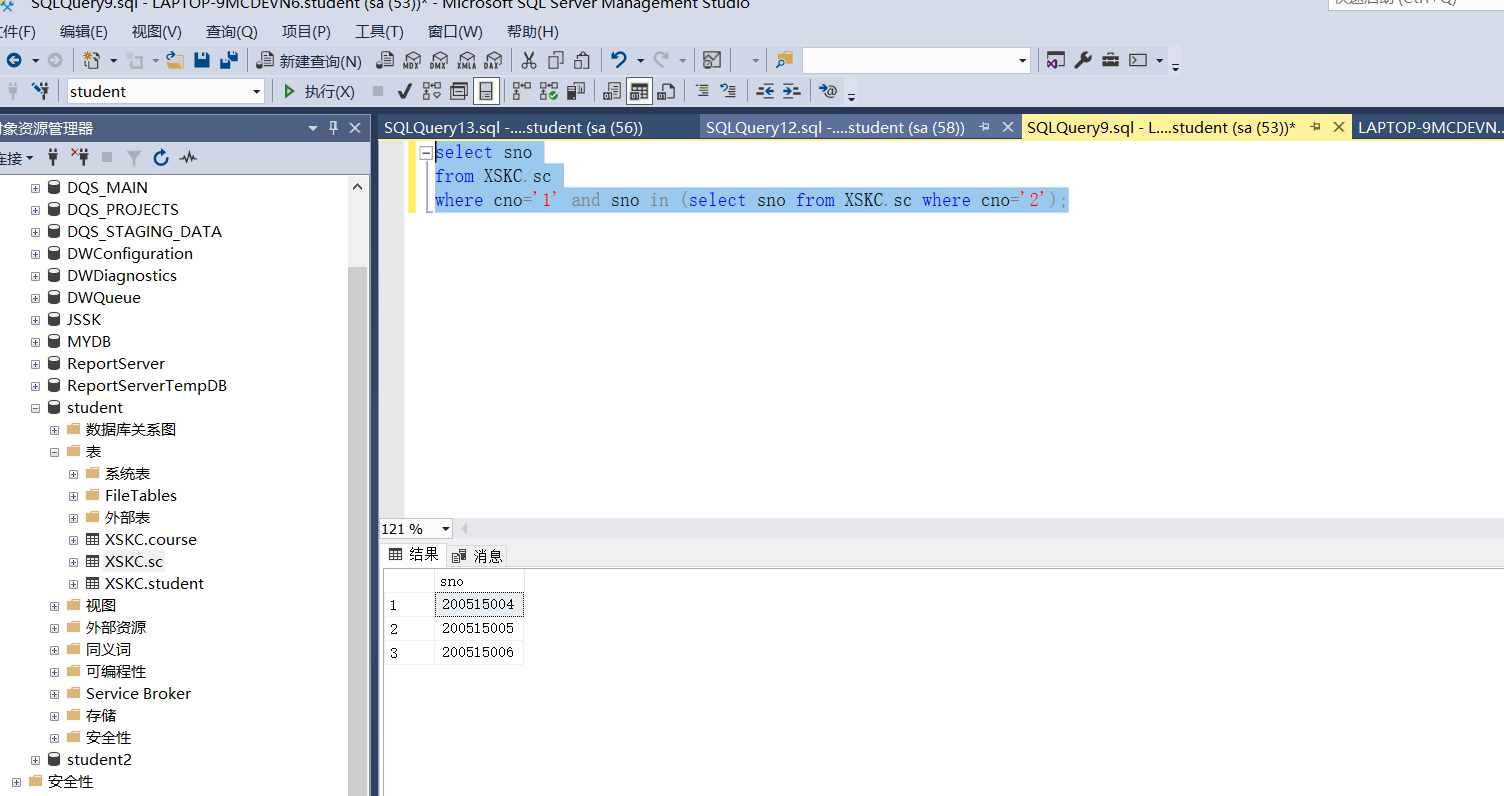Image resolution: width=1504 pixels, height=796 pixels.
Task: Click the 执行(X) execute button
Action: point(319,91)
